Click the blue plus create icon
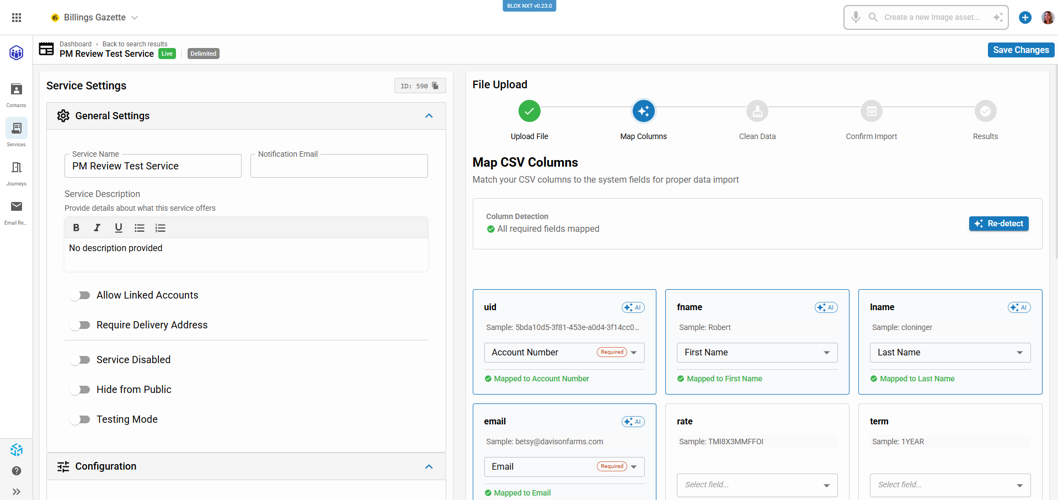Viewport: 1058px width, 500px height. click(x=1025, y=18)
